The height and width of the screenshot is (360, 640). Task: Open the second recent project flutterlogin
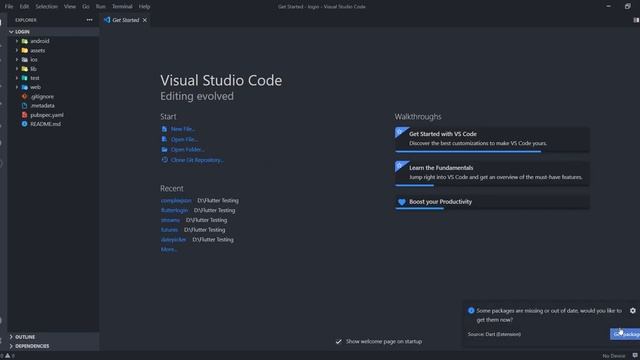tap(174, 210)
